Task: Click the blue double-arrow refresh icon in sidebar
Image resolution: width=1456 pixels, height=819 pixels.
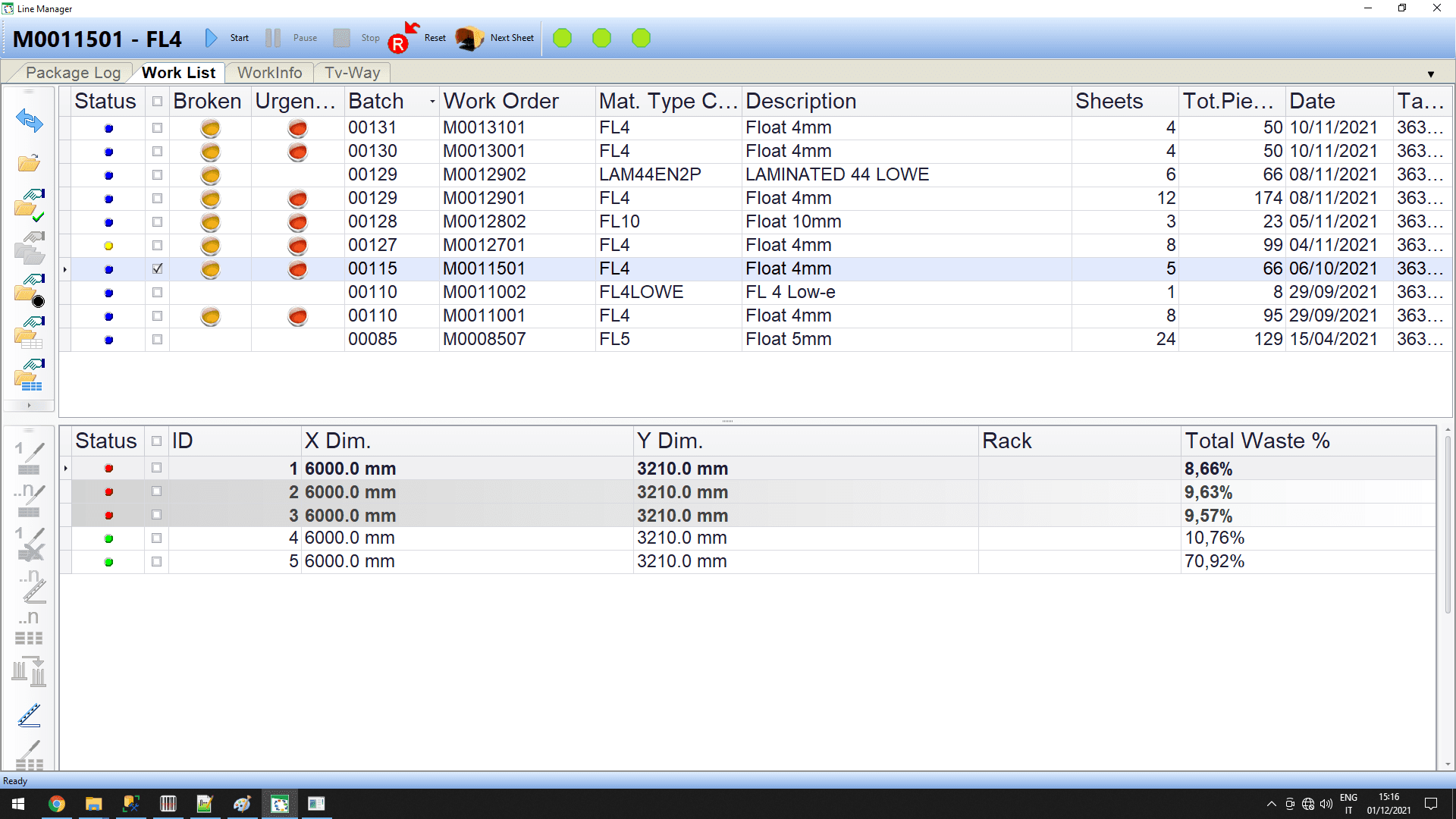Action: click(30, 121)
